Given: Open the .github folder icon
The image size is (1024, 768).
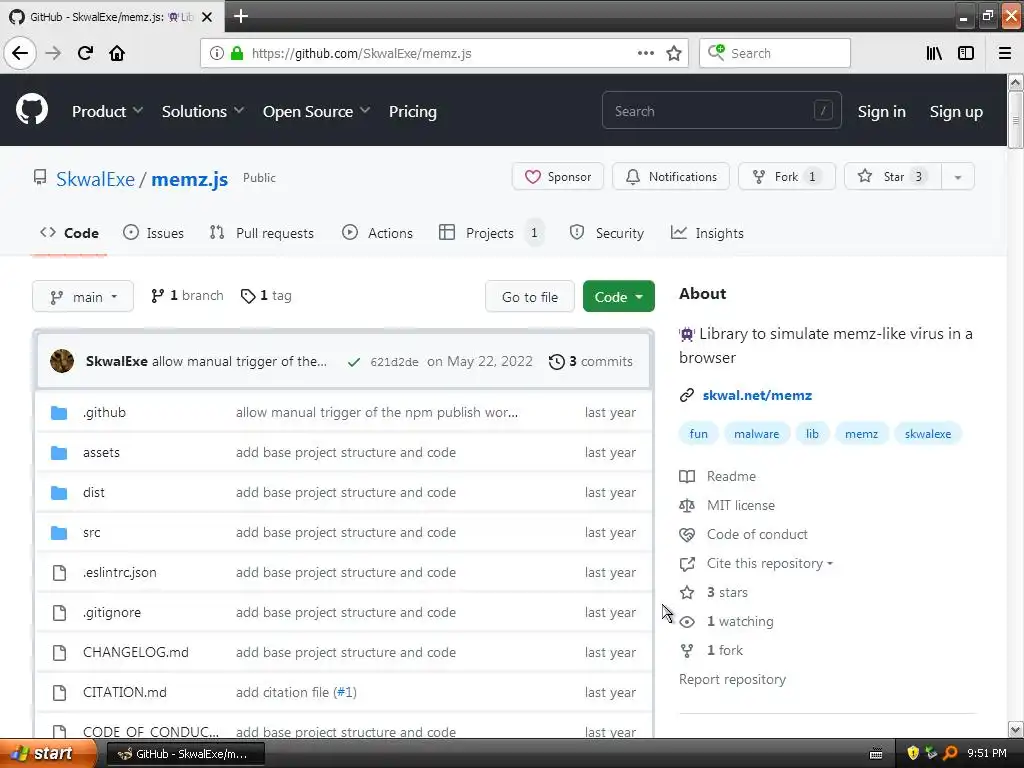Looking at the screenshot, I should (59, 413).
